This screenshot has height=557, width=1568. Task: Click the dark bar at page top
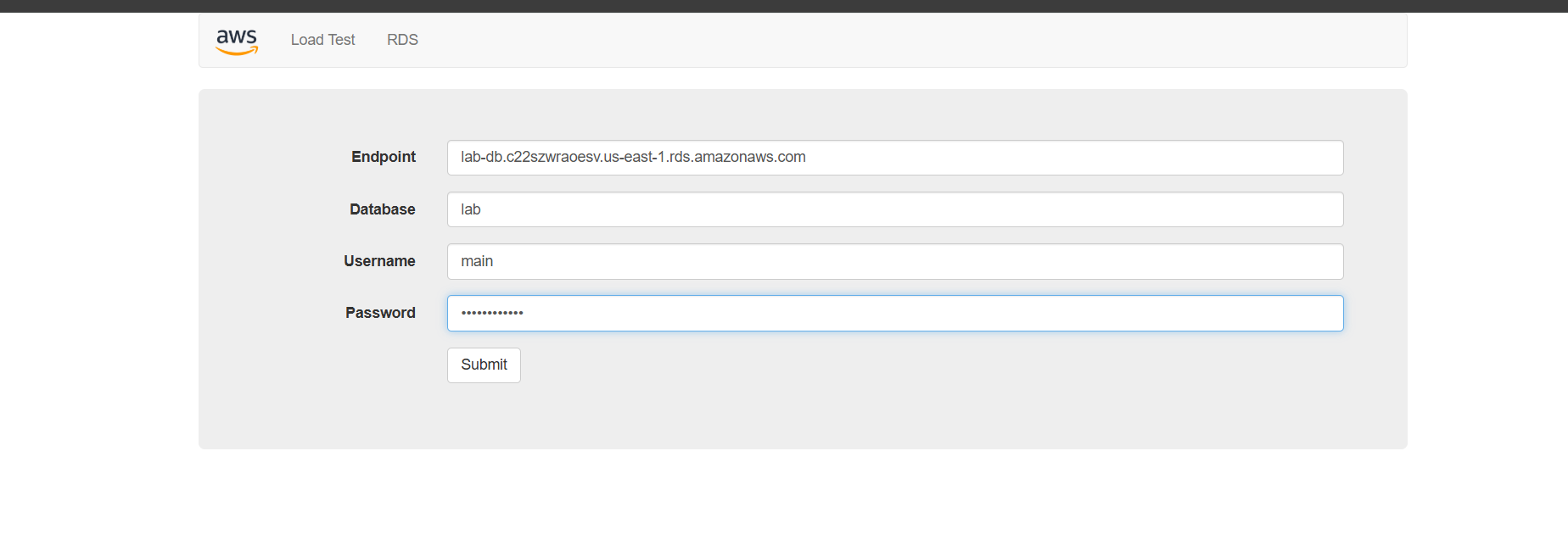(784, 6)
